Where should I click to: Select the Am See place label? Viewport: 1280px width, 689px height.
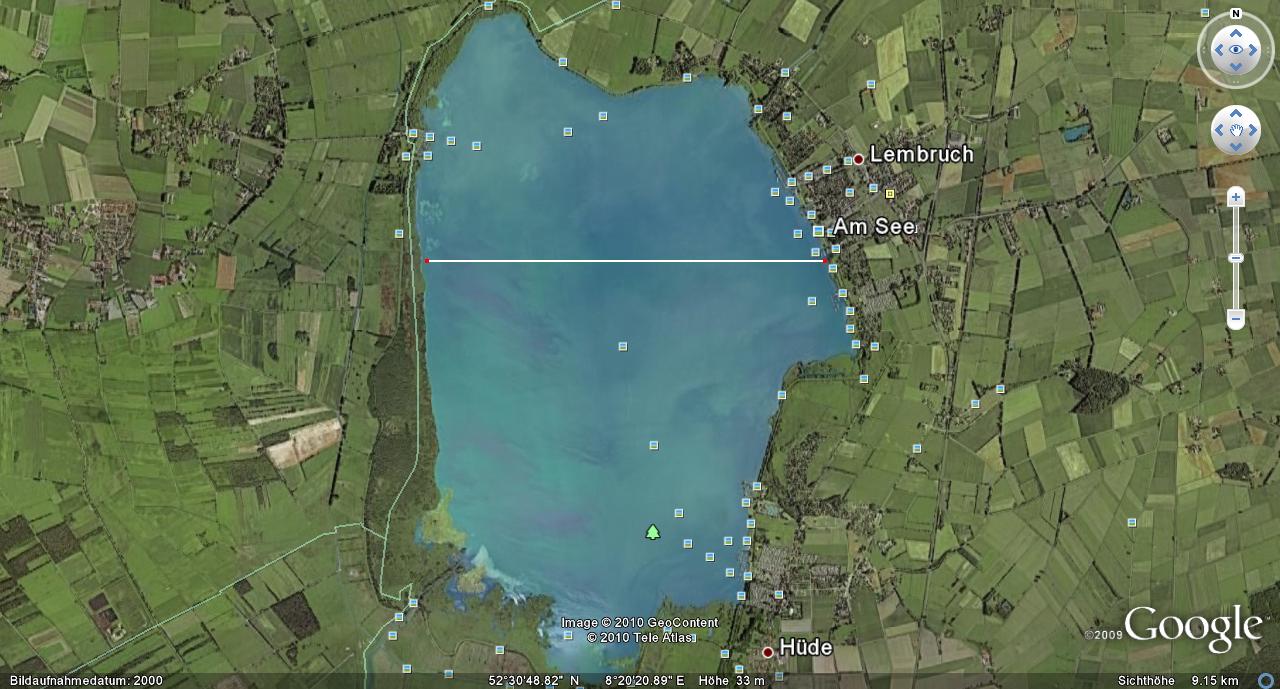(874, 226)
